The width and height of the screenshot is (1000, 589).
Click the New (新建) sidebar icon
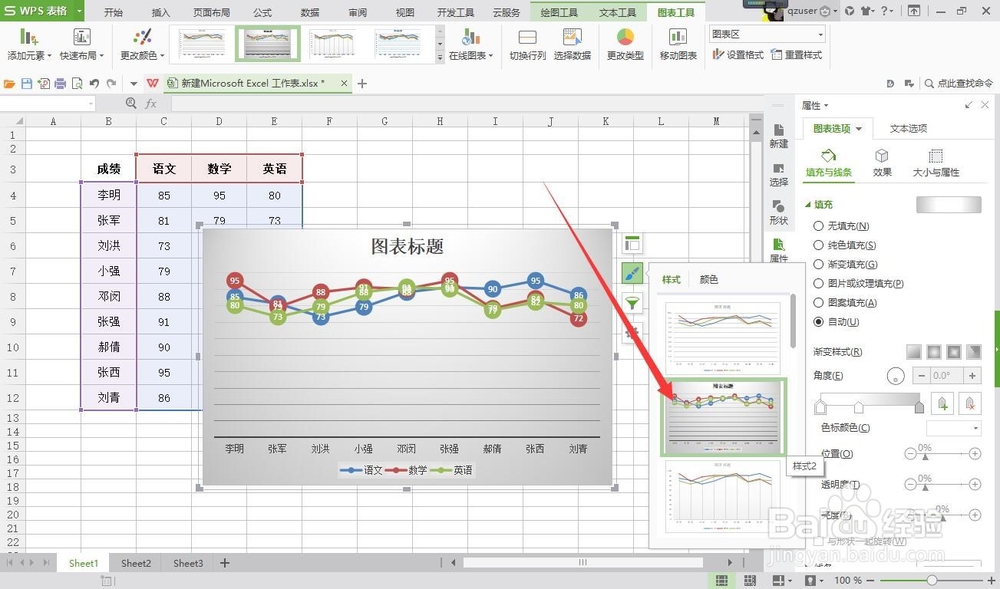pyautogui.click(x=779, y=136)
